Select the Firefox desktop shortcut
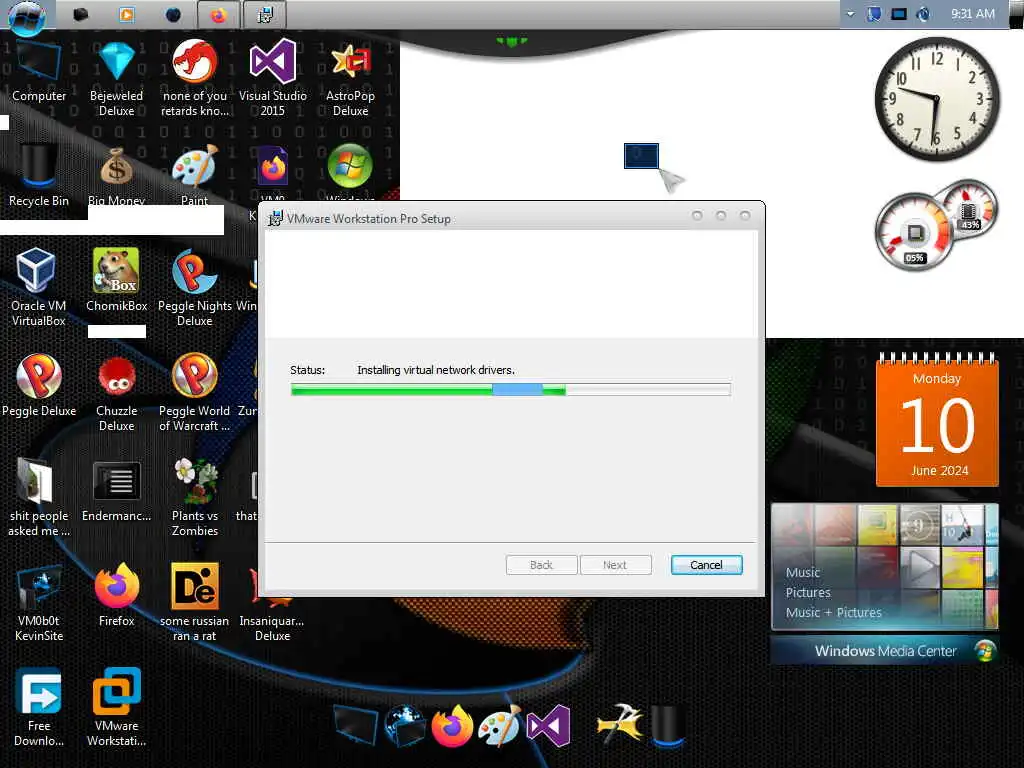Screen dimensions: 1024x768 (116, 596)
